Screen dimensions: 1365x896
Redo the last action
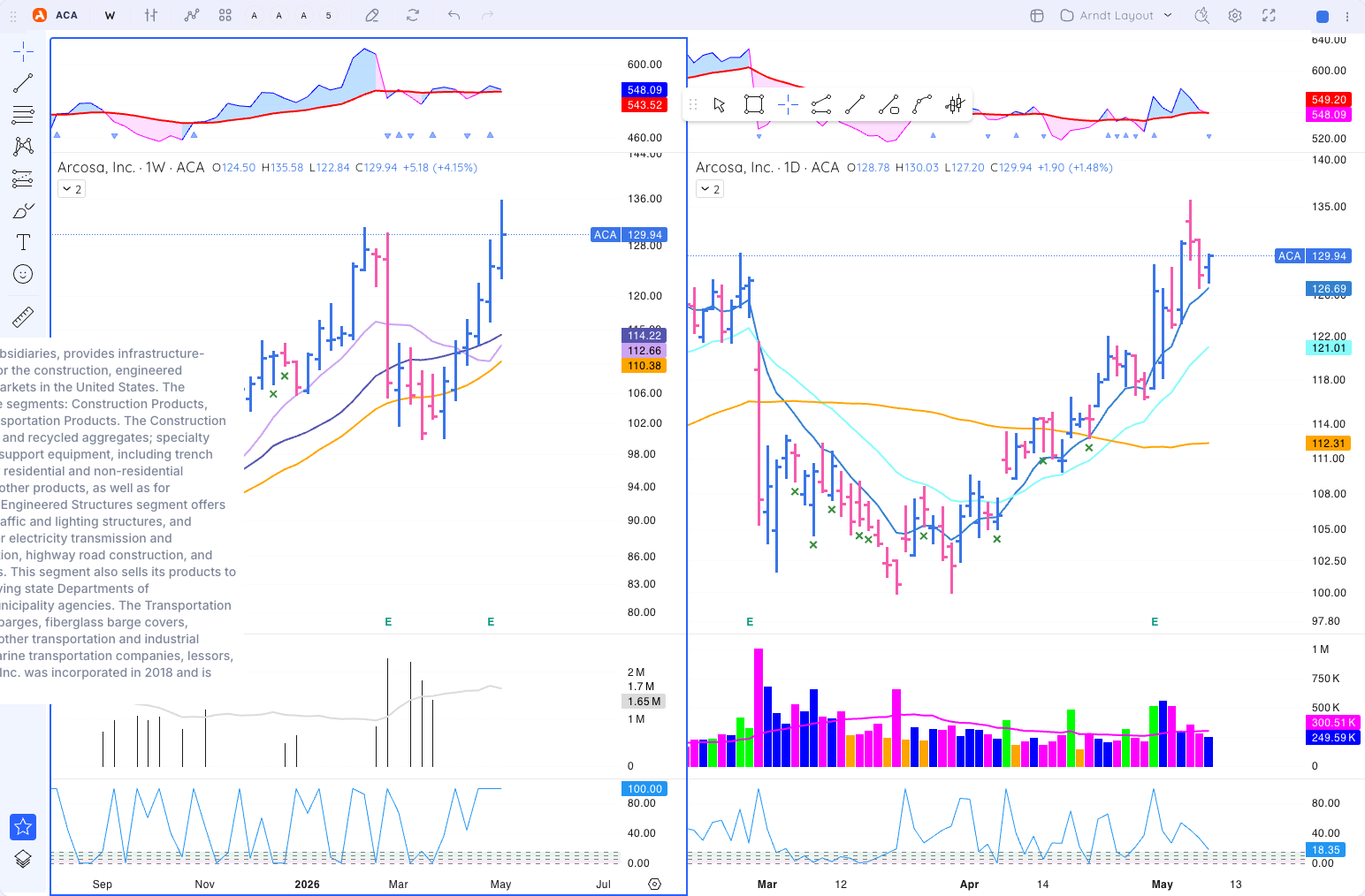click(487, 15)
